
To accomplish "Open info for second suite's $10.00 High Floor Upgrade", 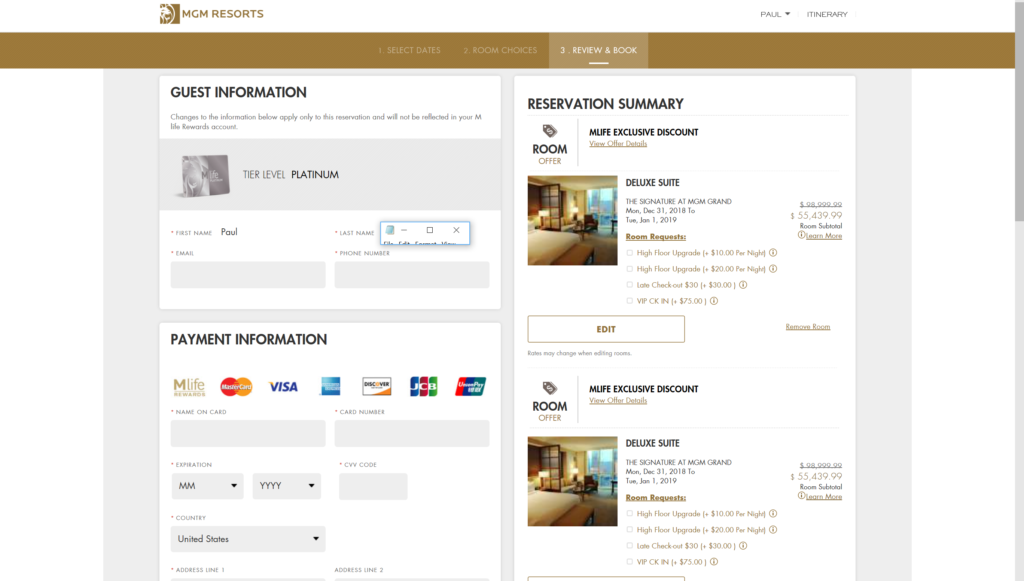I will tap(773, 514).
